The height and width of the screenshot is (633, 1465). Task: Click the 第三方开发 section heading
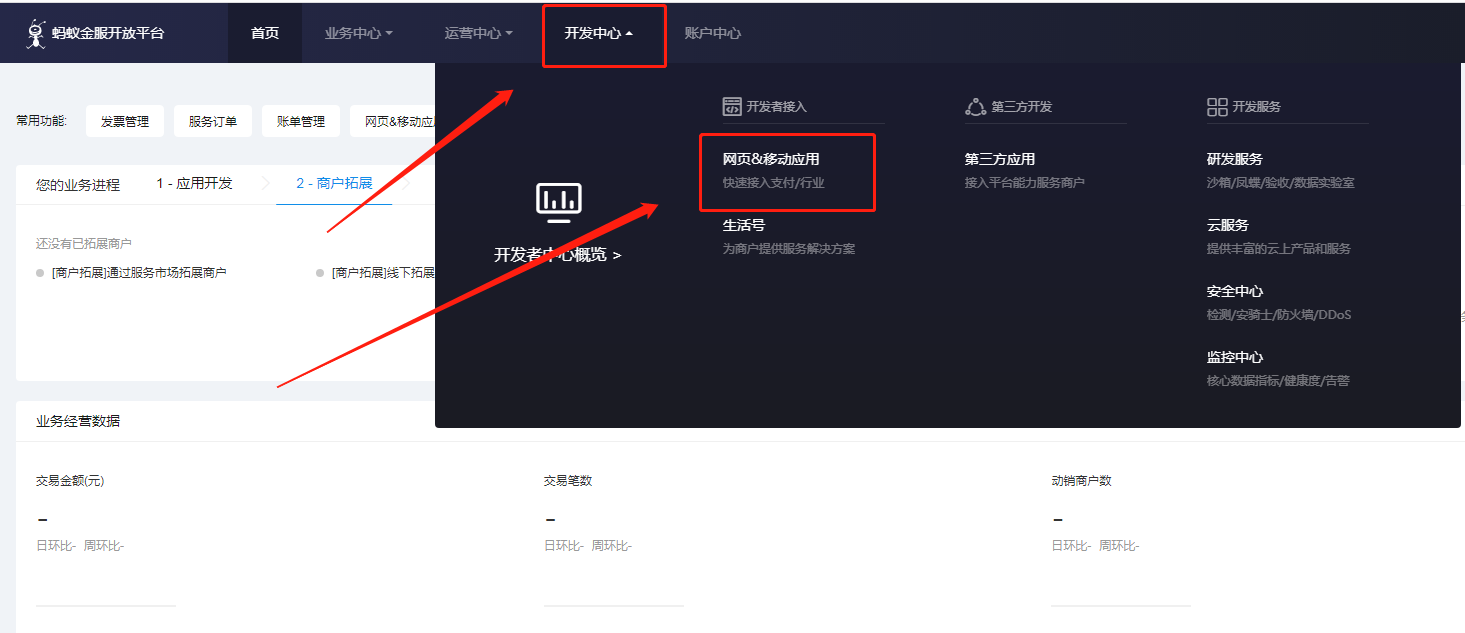pyautogui.click(x=1022, y=106)
